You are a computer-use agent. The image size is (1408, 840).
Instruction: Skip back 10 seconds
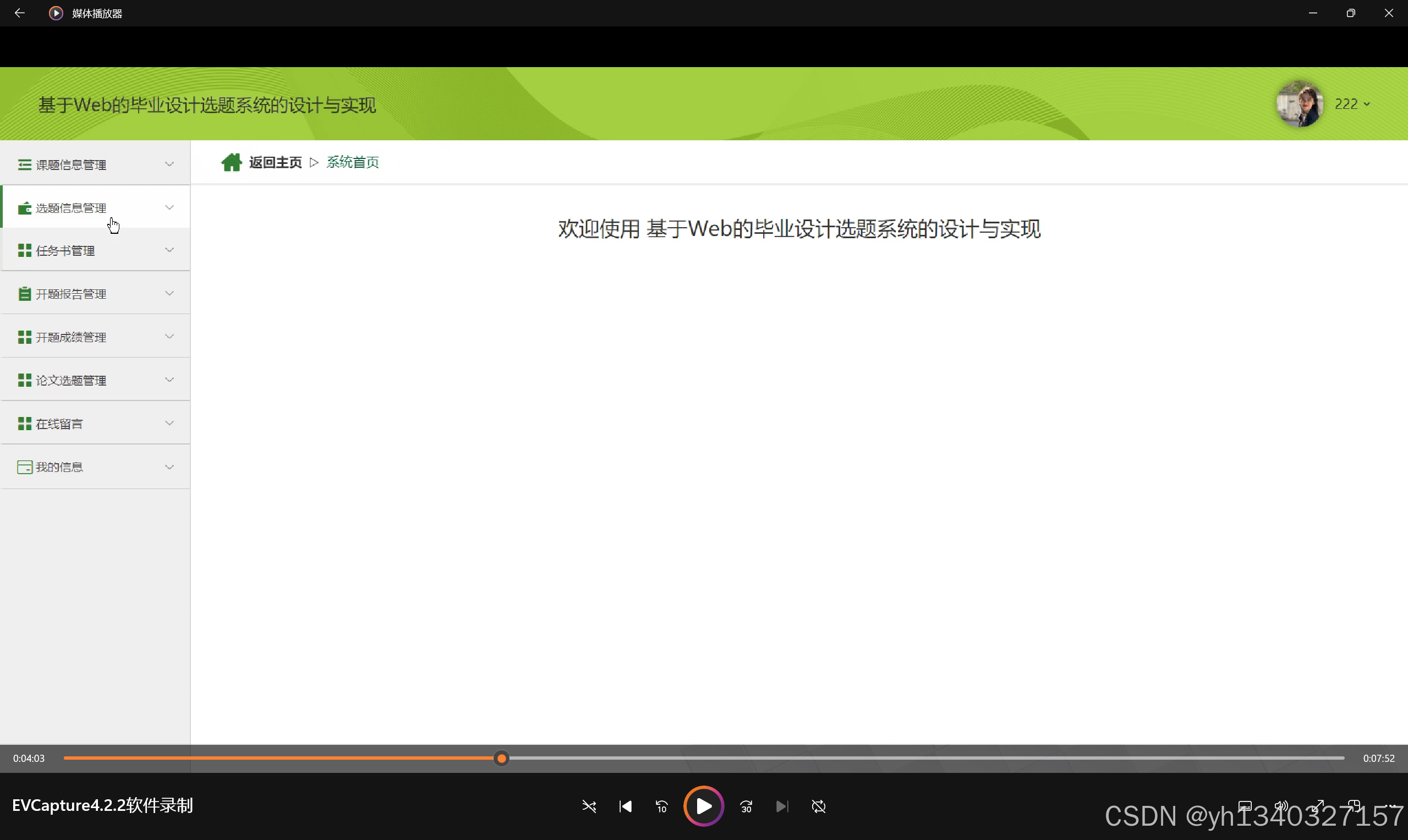click(x=661, y=806)
